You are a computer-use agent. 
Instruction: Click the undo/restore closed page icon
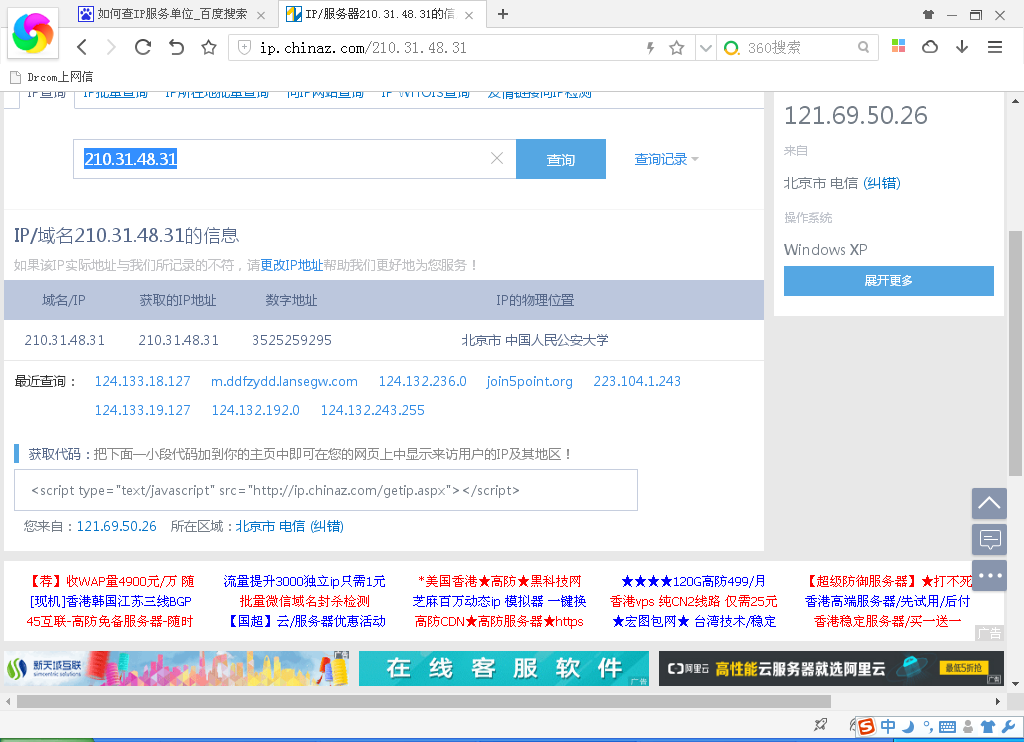(x=176, y=47)
